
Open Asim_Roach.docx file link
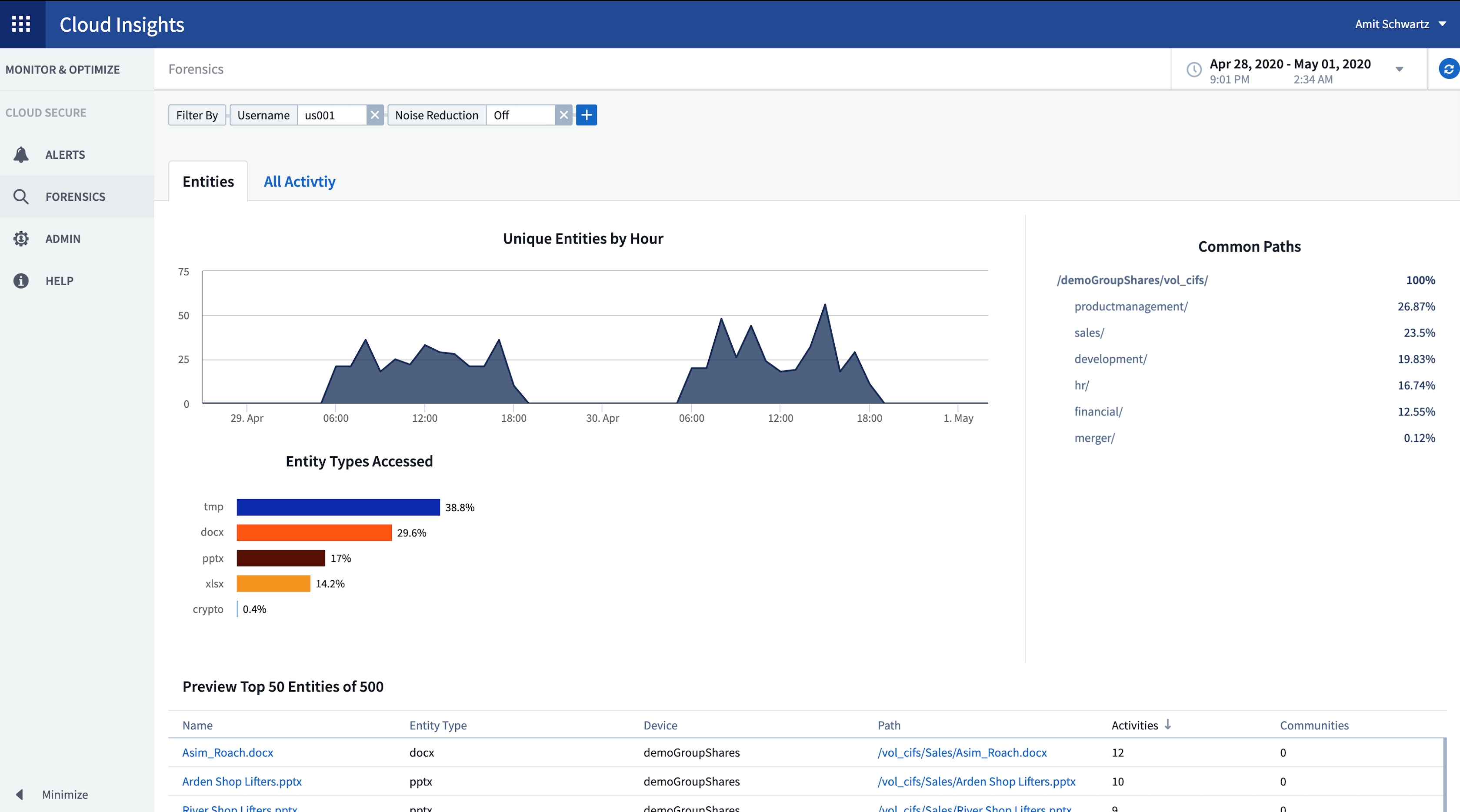coord(226,752)
